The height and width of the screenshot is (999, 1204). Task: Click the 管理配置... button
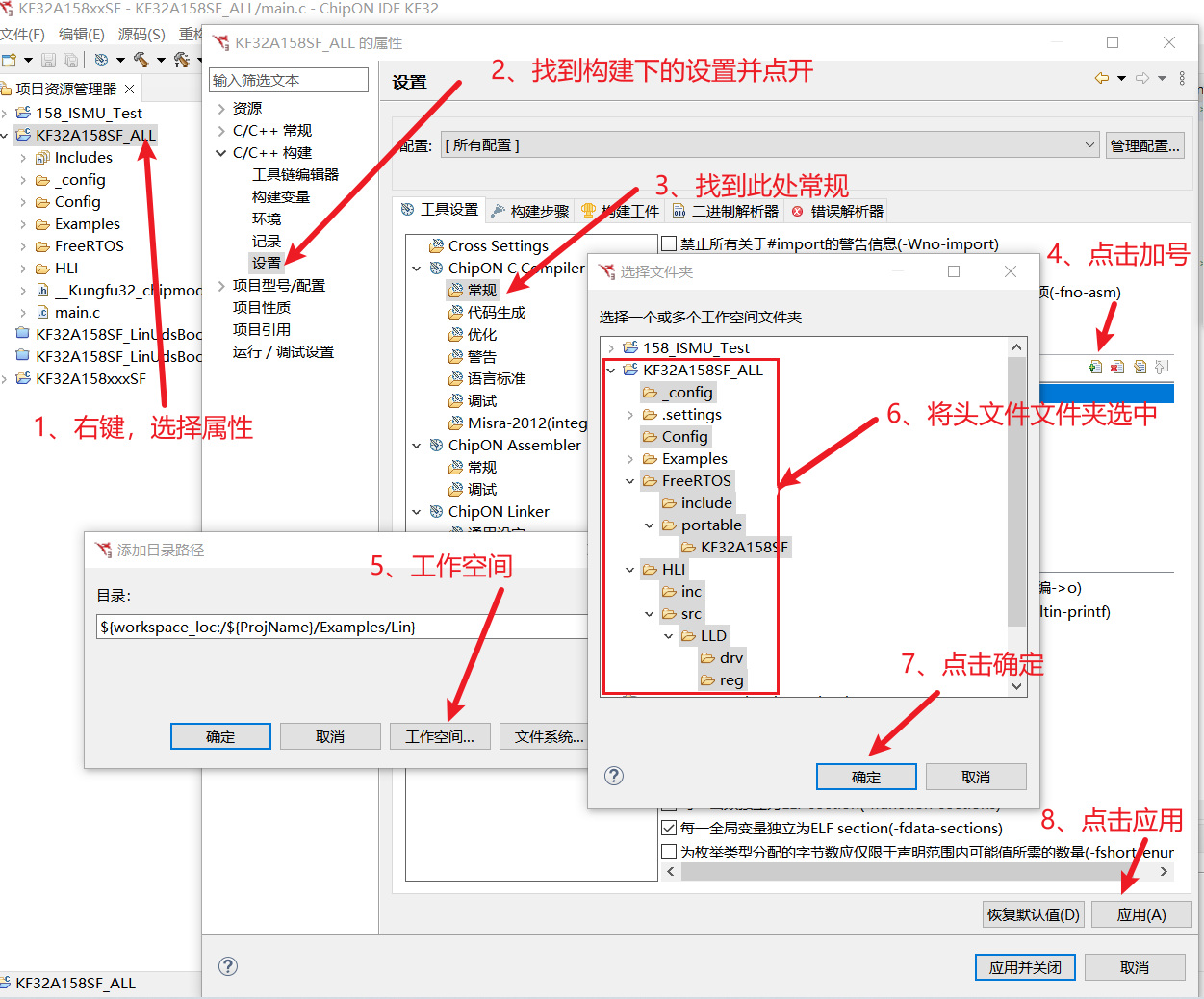[1144, 145]
